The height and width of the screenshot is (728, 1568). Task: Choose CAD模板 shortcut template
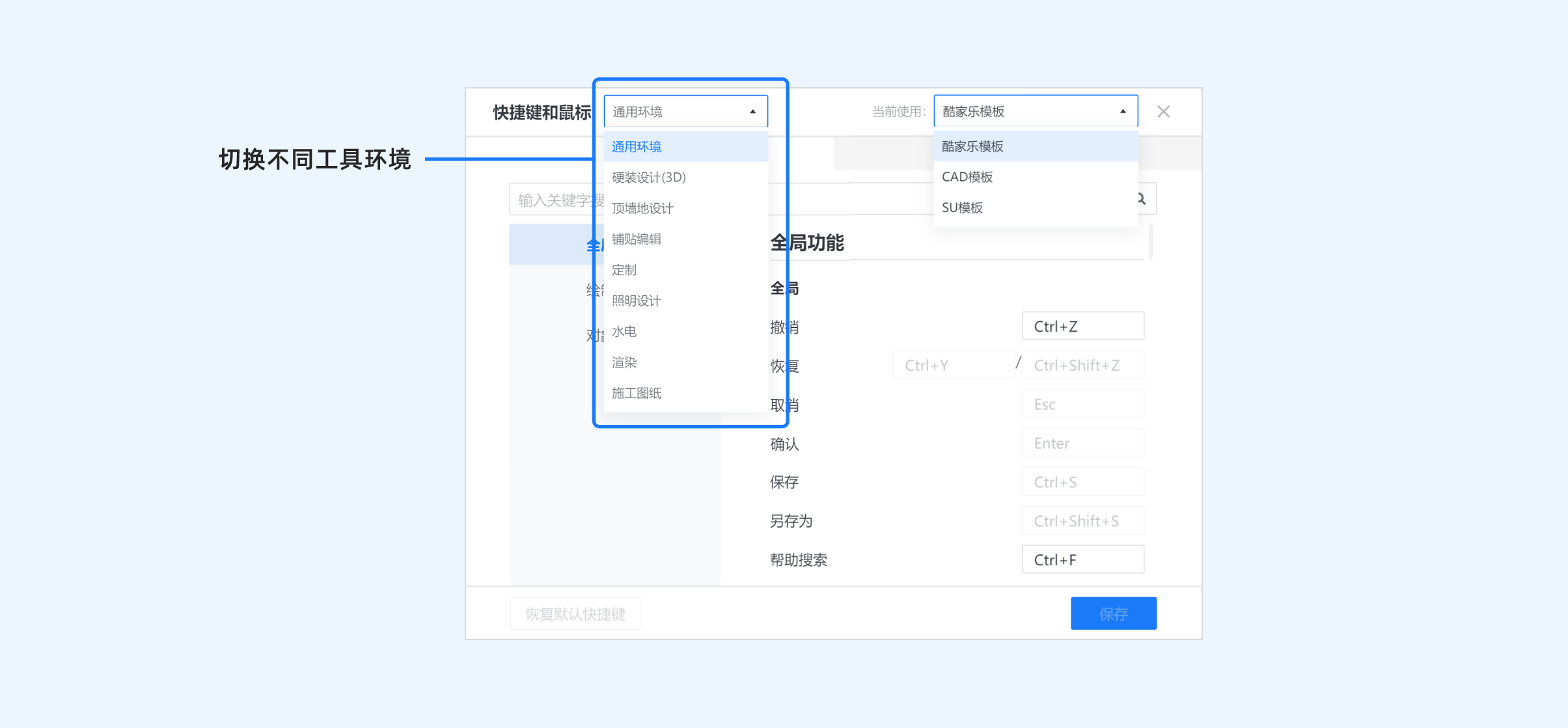tap(967, 177)
